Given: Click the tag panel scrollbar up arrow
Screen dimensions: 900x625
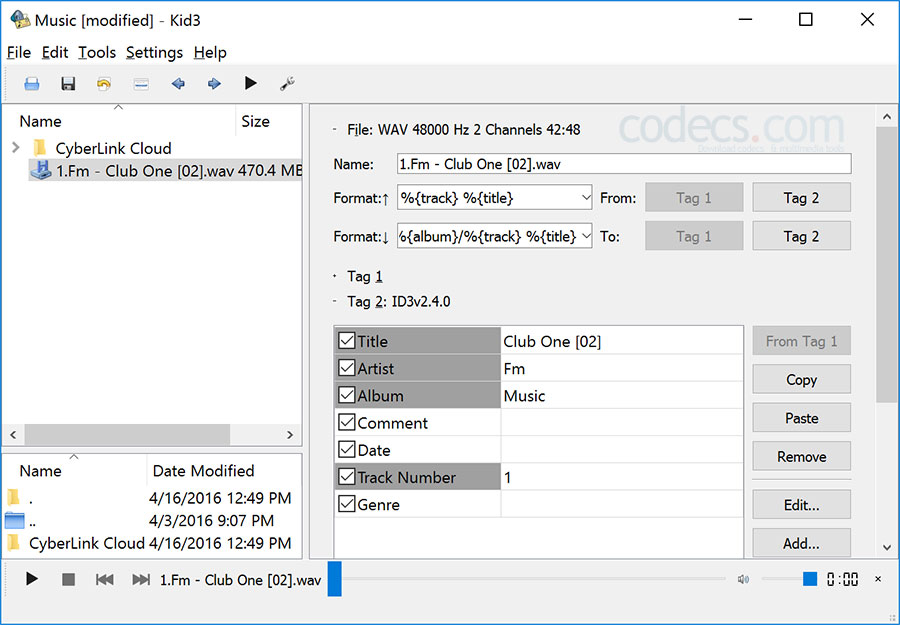Looking at the screenshot, I should [x=887, y=117].
